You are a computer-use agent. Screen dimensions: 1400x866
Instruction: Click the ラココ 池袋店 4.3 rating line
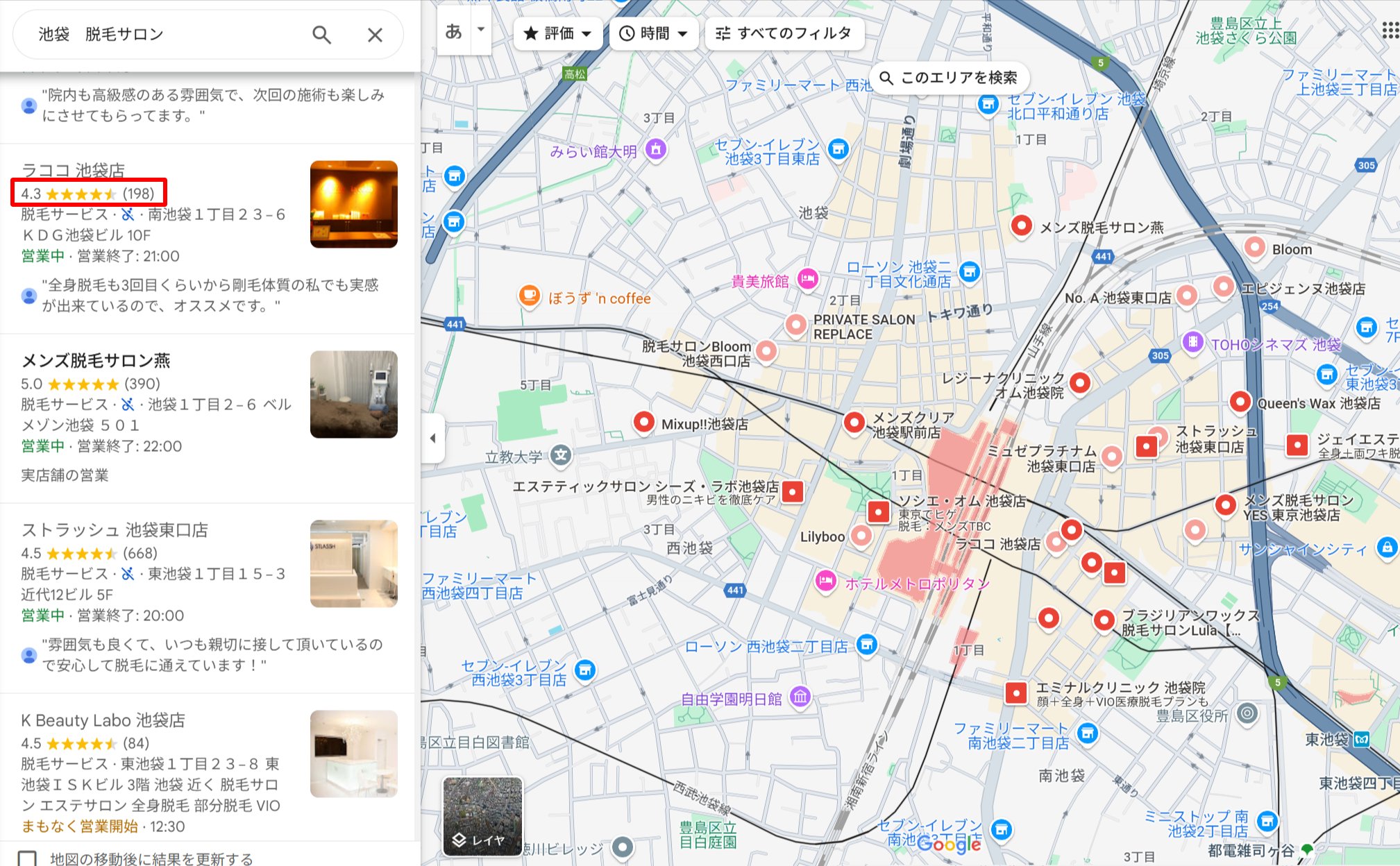[88, 193]
